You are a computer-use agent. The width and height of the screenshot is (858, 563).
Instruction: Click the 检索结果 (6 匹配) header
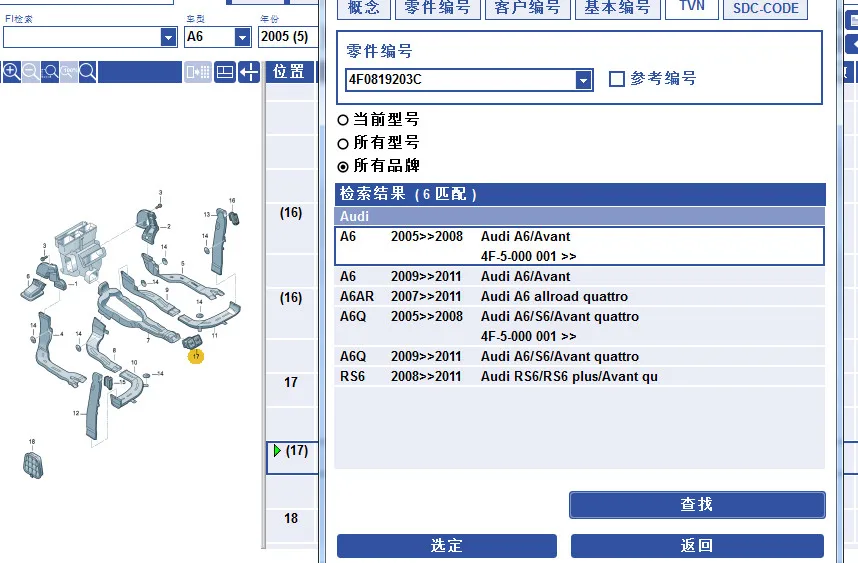coord(579,194)
